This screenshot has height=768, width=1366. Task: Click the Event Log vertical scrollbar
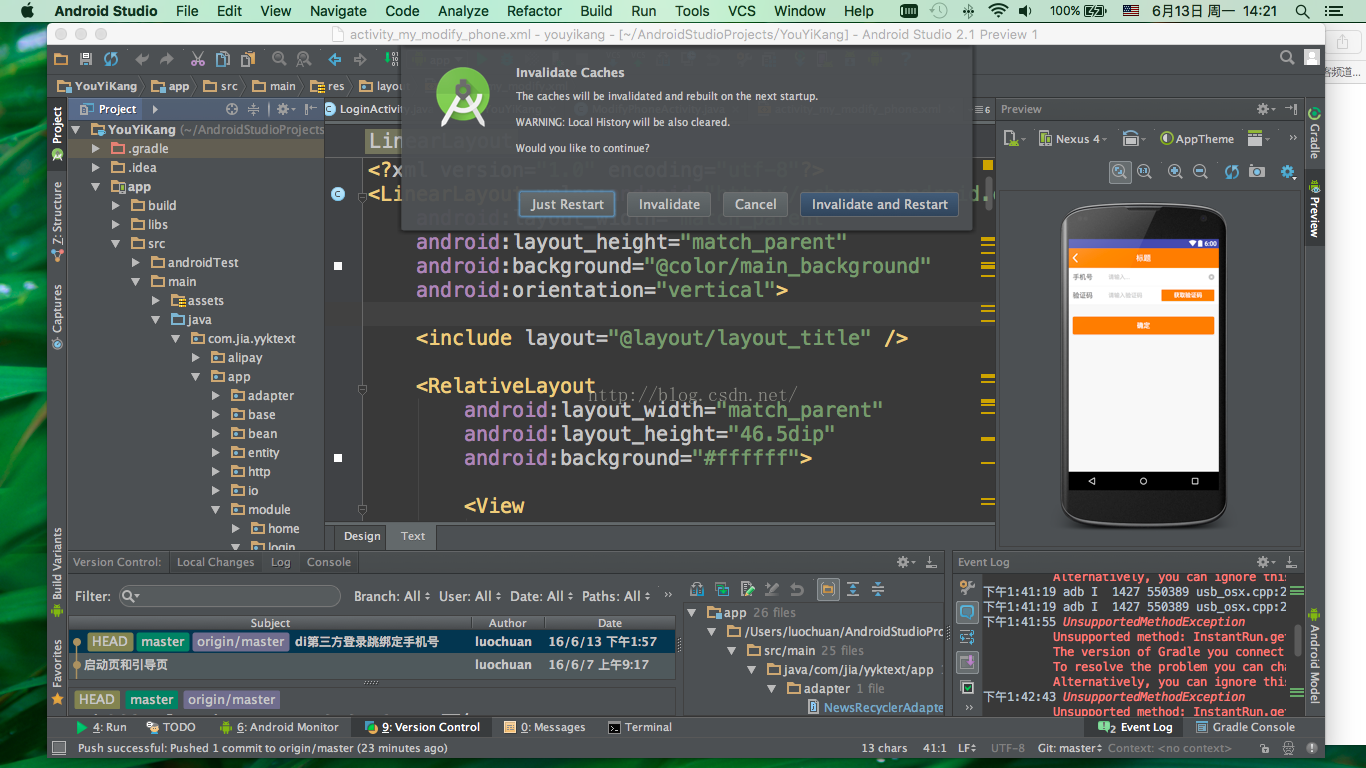[x=1299, y=640]
